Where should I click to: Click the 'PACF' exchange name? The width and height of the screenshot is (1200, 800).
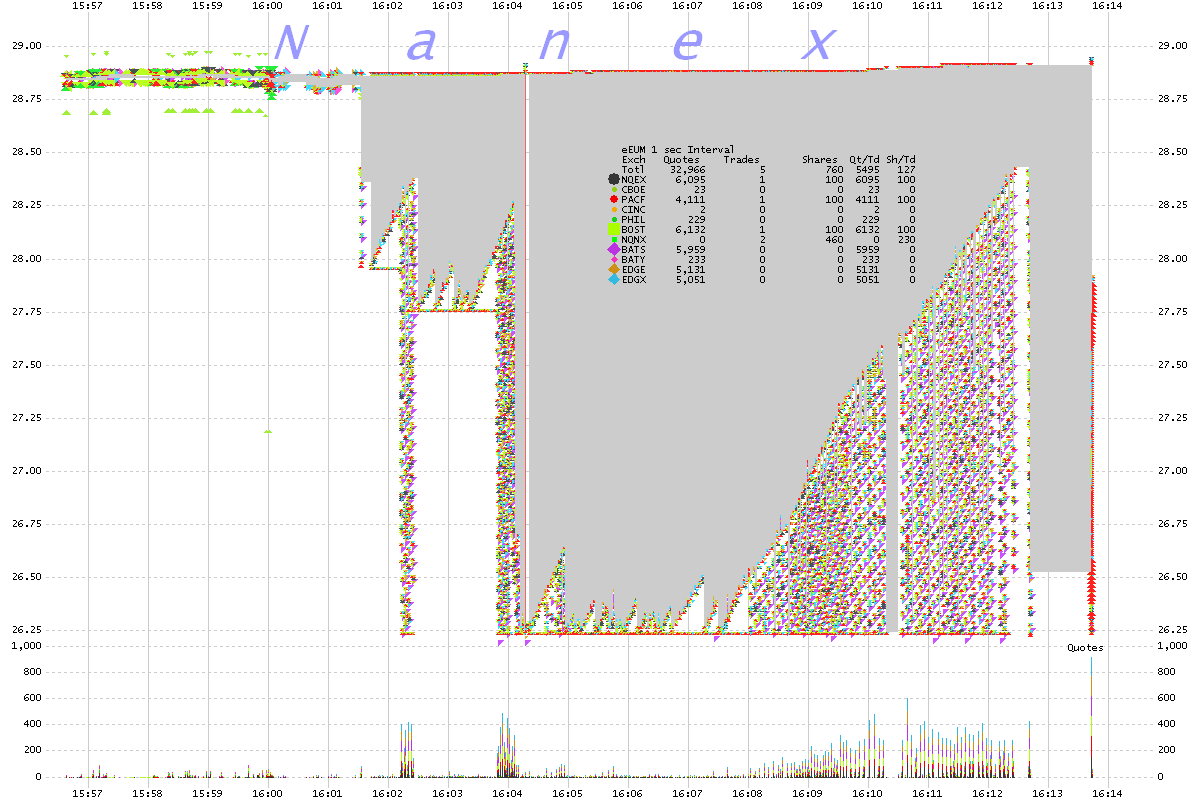coord(634,199)
